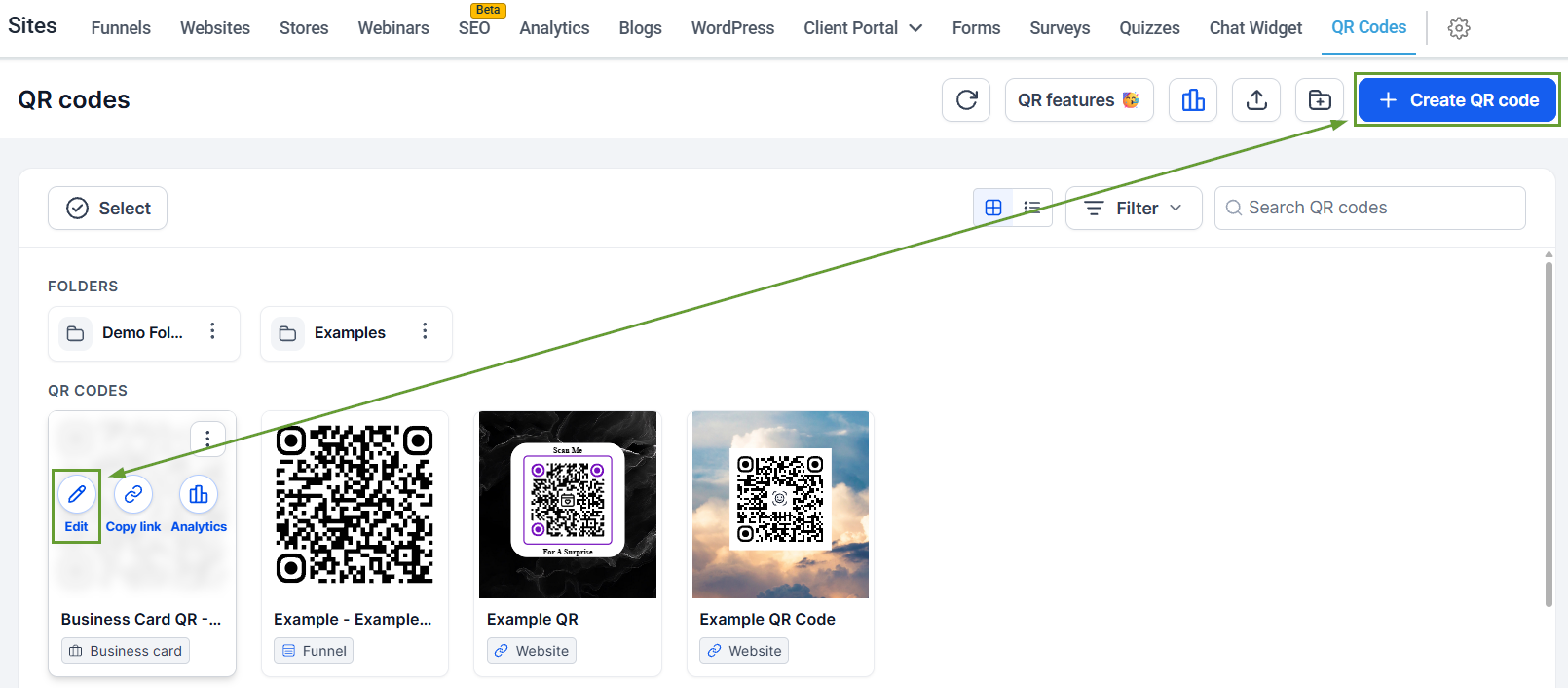Switch to grid view

[x=993, y=208]
